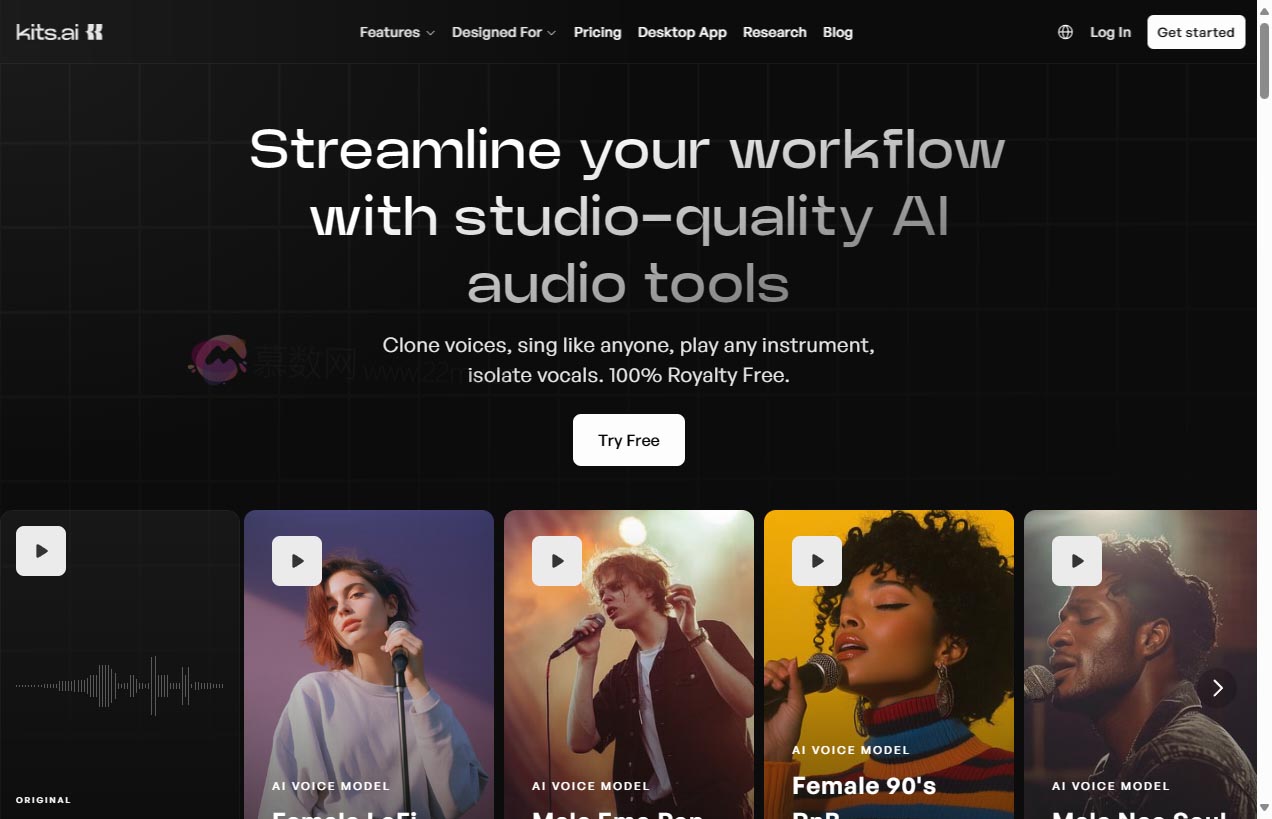Play the Female 90's RnB voice
This screenshot has height=819, width=1272.
click(817, 561)
